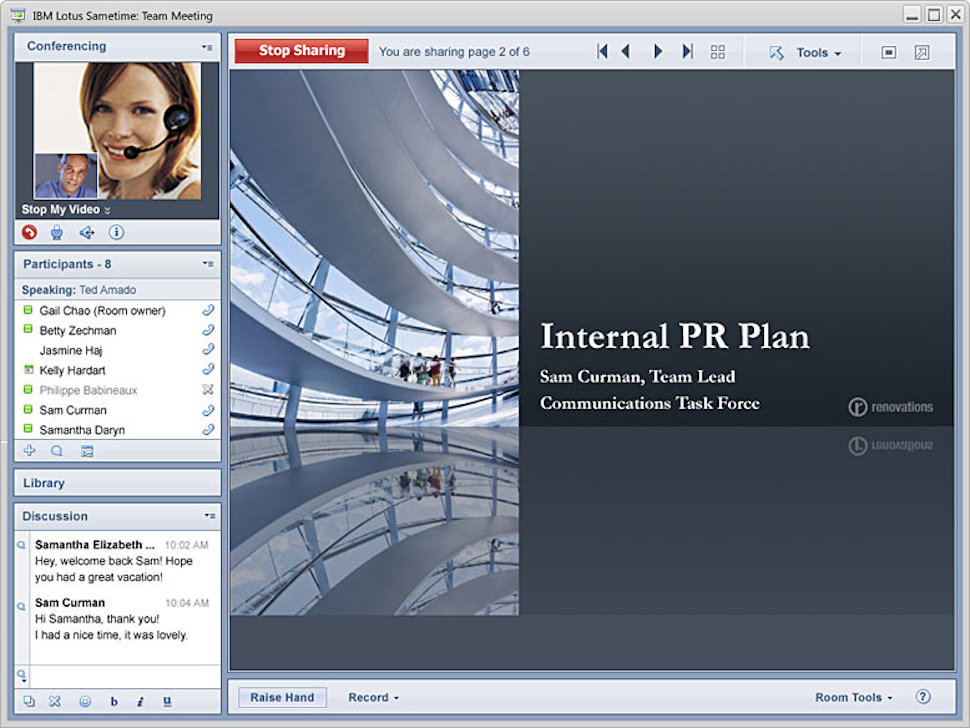
Task: Click Philippe Babineaux's disconnected icon
Action: (x=208, y=389)
